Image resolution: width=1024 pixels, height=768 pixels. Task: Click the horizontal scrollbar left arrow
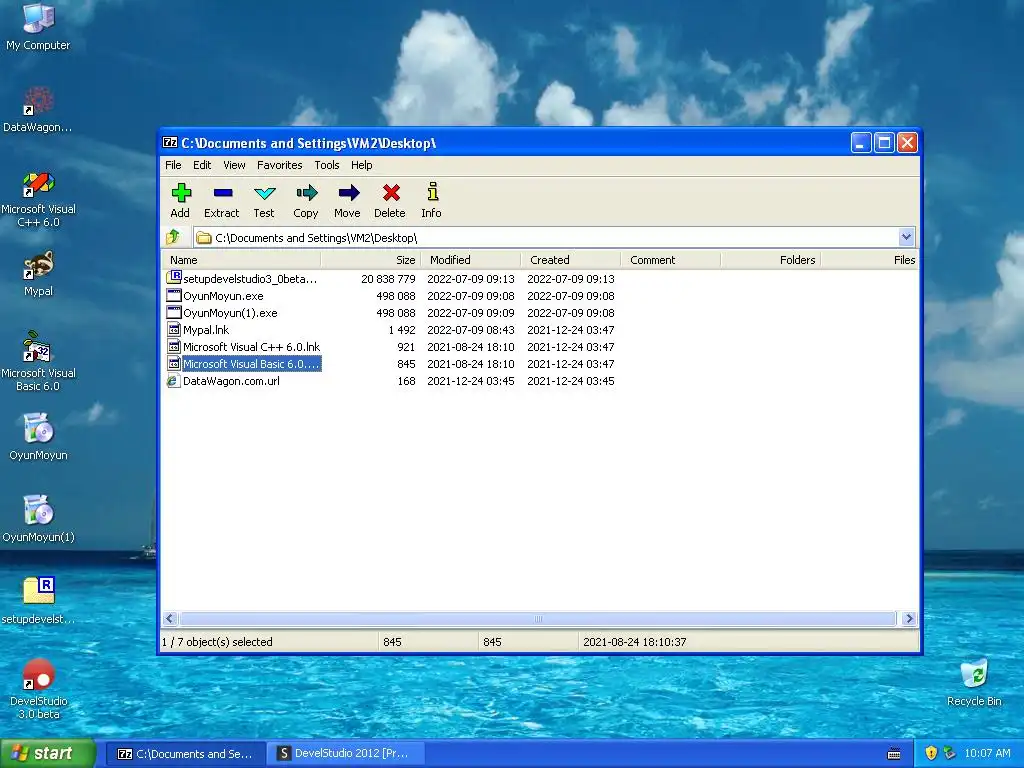point(170,618)
